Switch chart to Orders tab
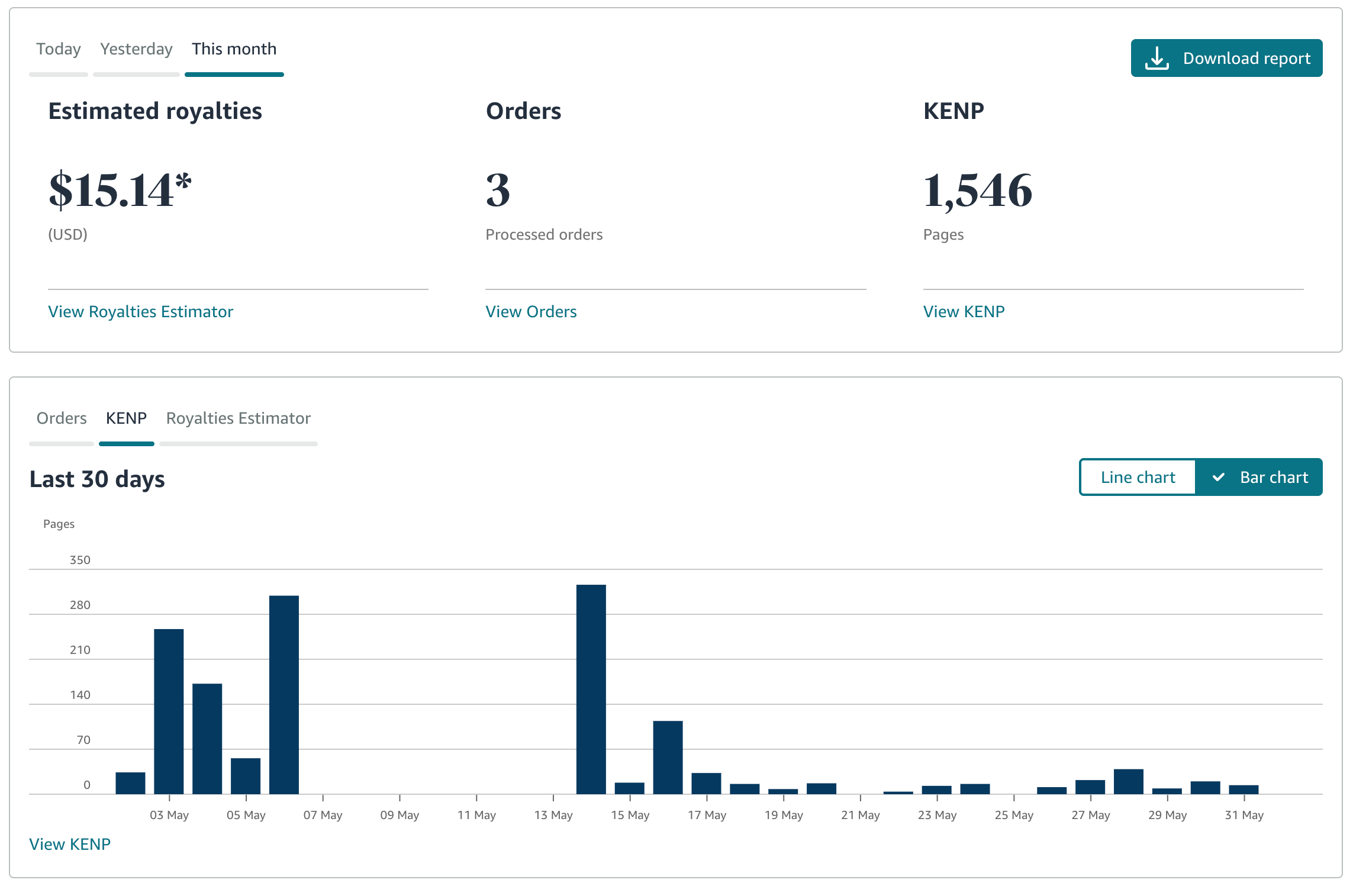This screenshot has height=896, width=1353. point(62,418)
